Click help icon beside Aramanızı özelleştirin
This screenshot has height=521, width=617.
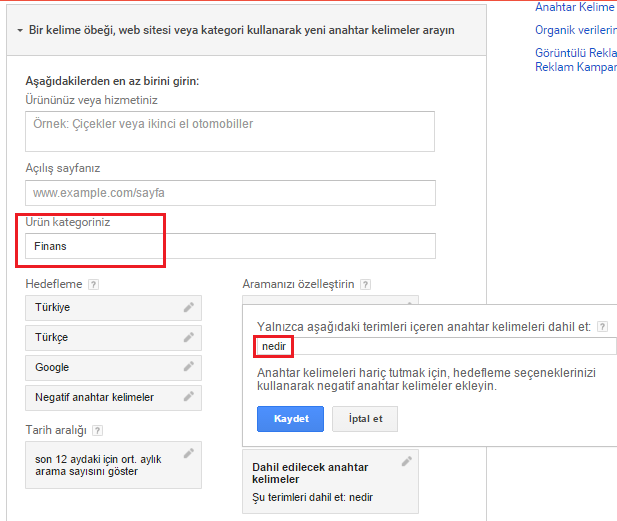pyautogui.click(x=365, y=285)
